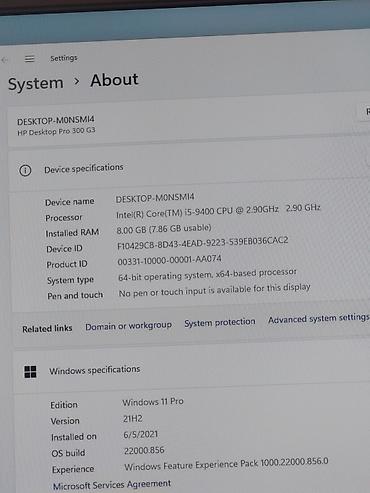Select the 8.00 GB RAM value
Viewport: 370px width, 493px height.
(x=164, y=229)
